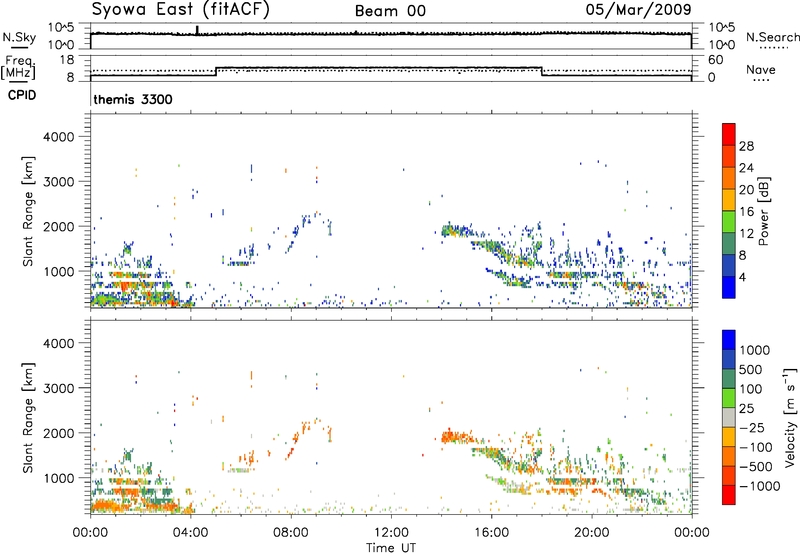Screen dimensions: 800x554
Task: Click the '500' label on Velocity colorbar
Action: tap(750, 370)
